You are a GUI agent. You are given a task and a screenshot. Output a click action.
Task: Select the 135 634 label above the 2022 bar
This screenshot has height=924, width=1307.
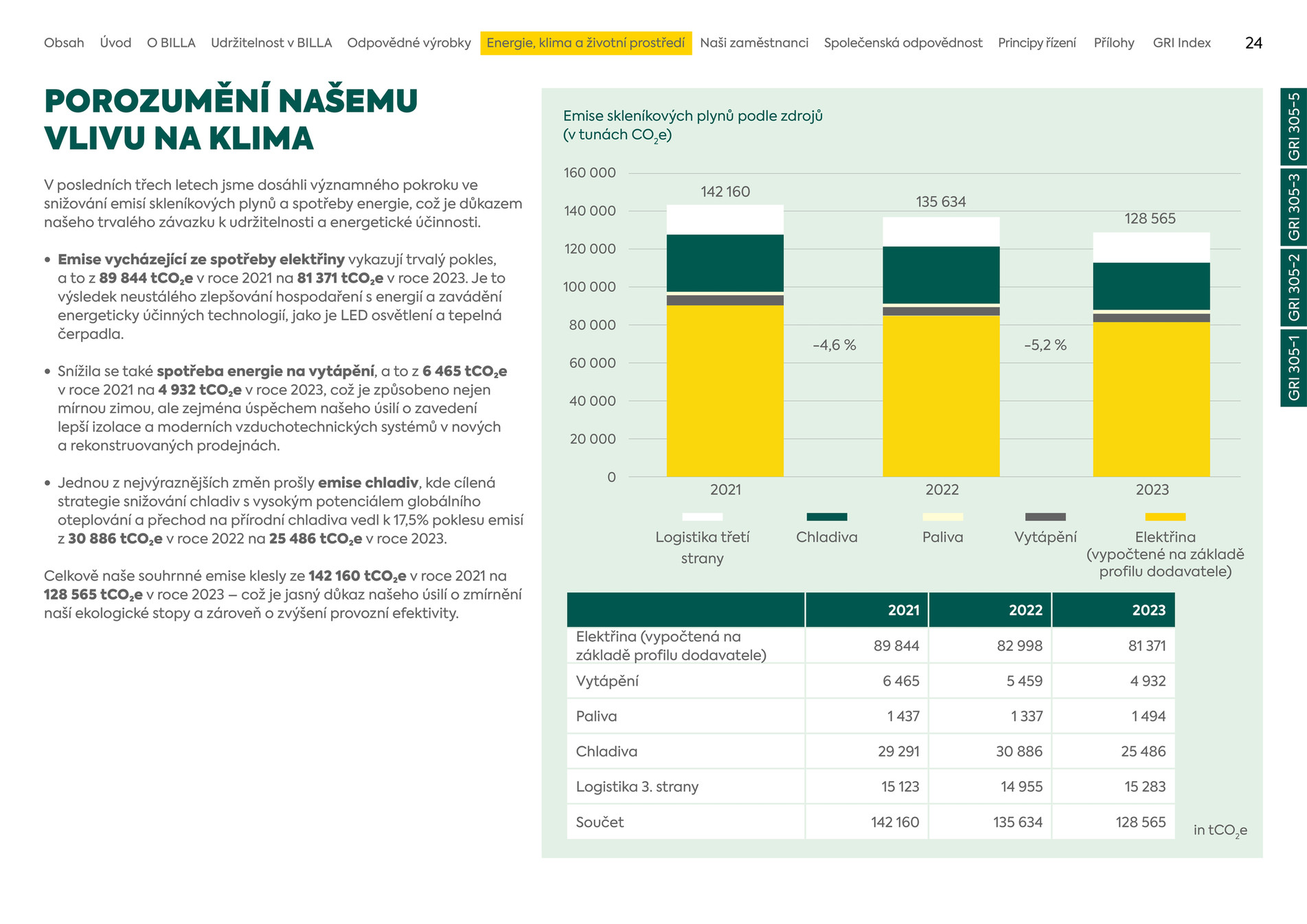(941, 202)
